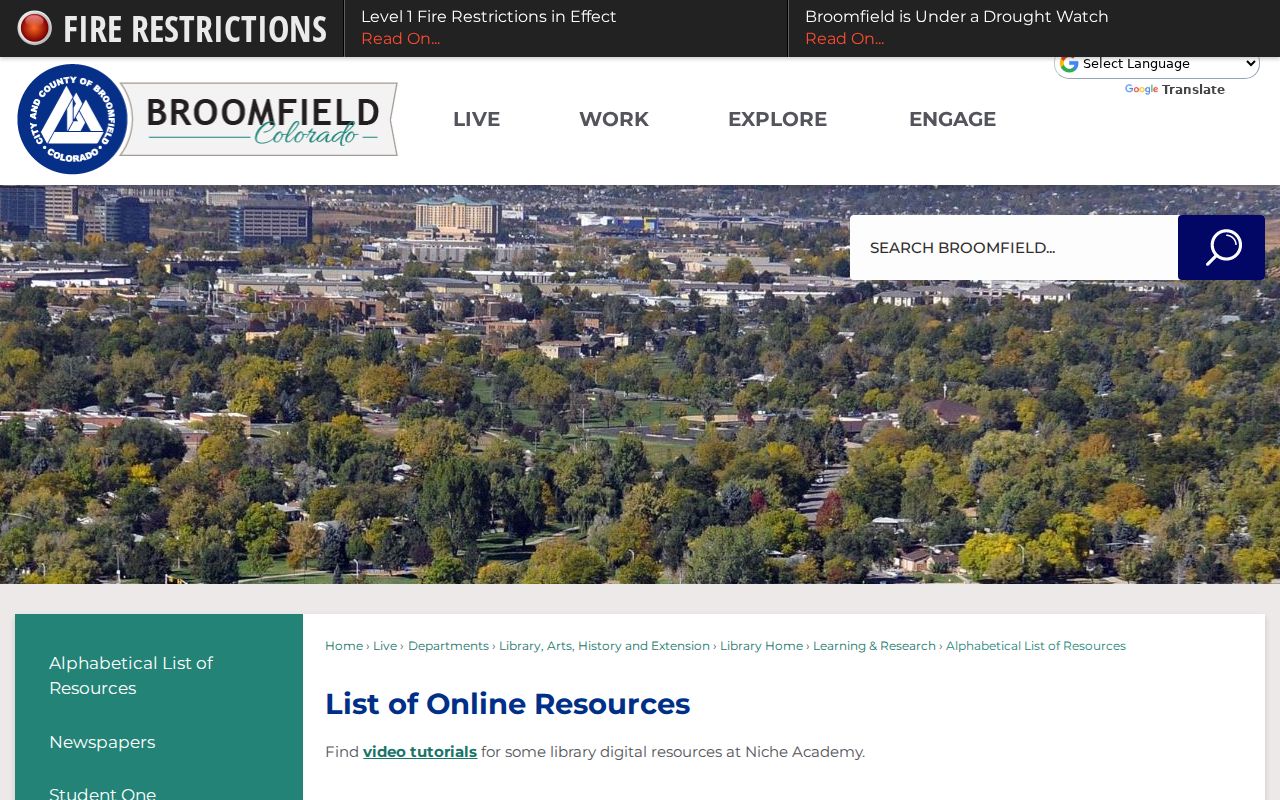This screenshot has width=1280, height=800.
Task: Click the Live breadcrumb link
Action: 385,646
